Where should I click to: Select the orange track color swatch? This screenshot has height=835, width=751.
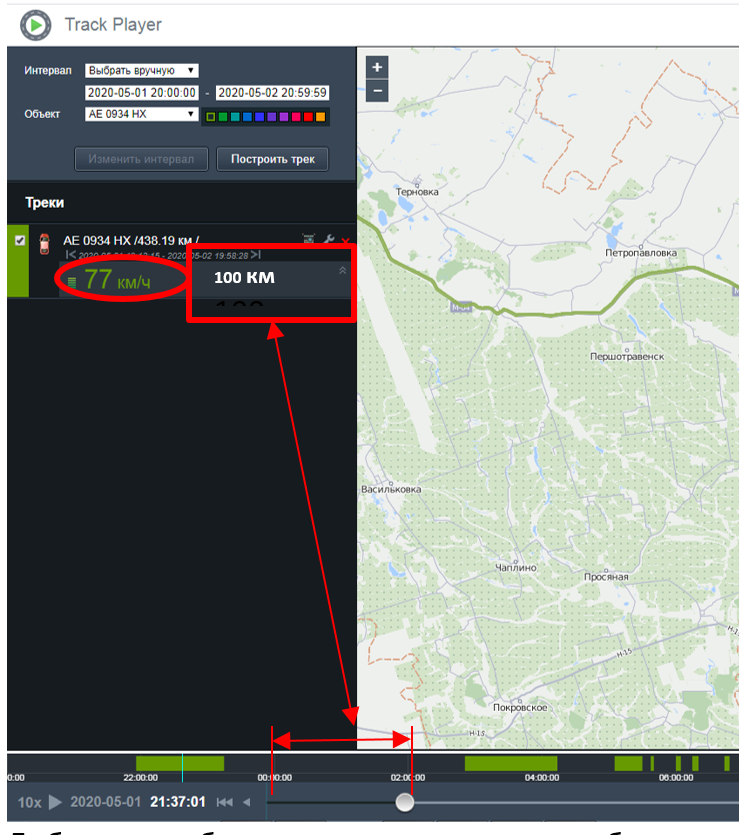320,117
